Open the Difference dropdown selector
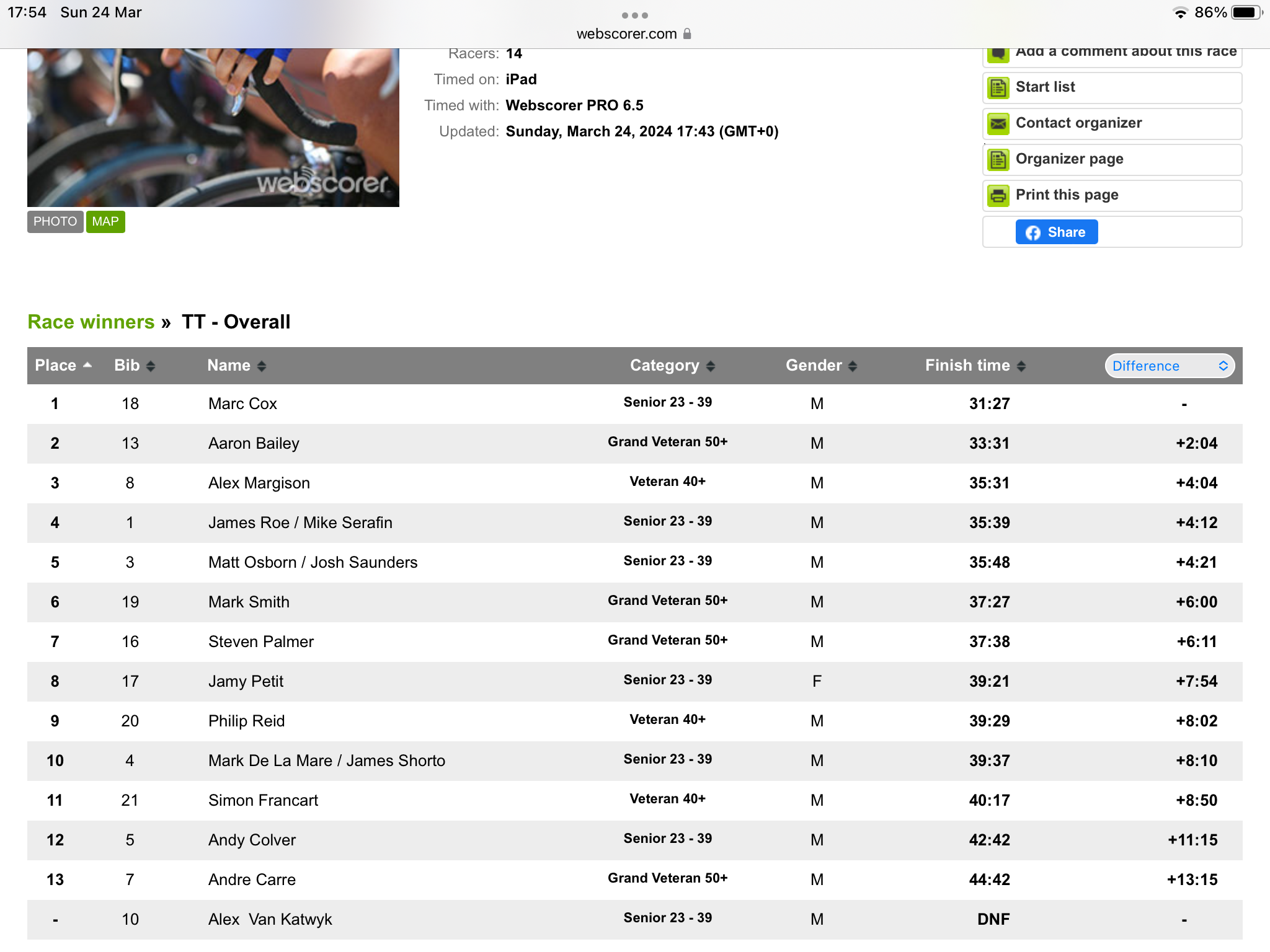The width and height of the screenshot is (1270, 952). click(x=1170, y=366)
